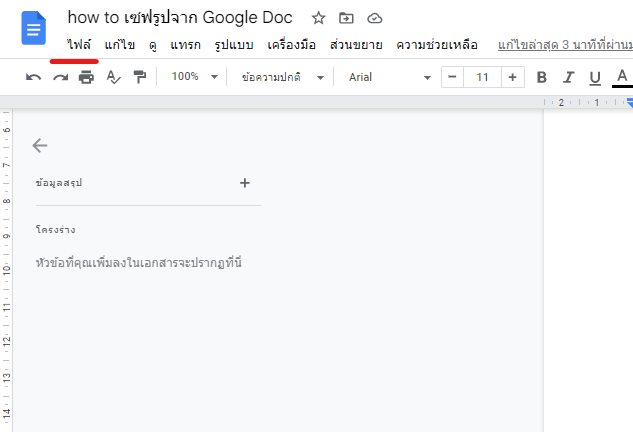Toggle Underline formatting
This screenshot has width=633, height=432.
coord(595,77)
